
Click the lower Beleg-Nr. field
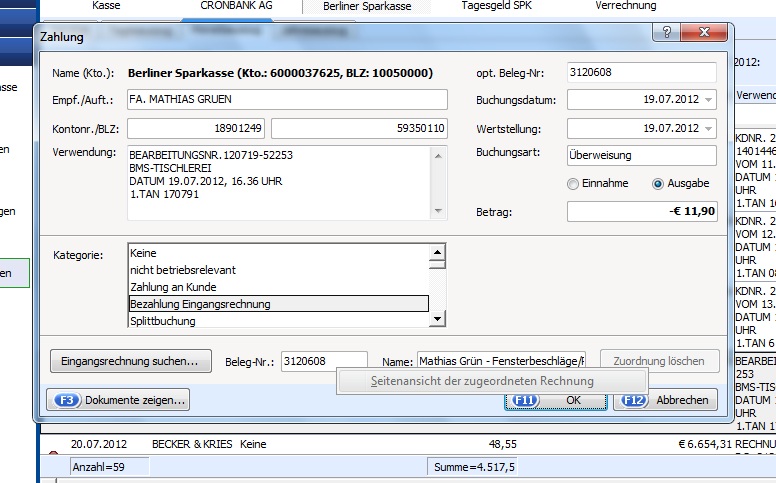(324, 361)
